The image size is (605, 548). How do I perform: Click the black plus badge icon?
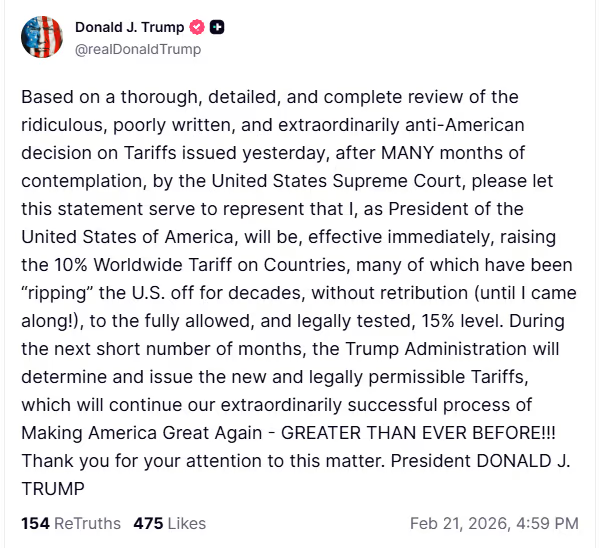point(217,27)
